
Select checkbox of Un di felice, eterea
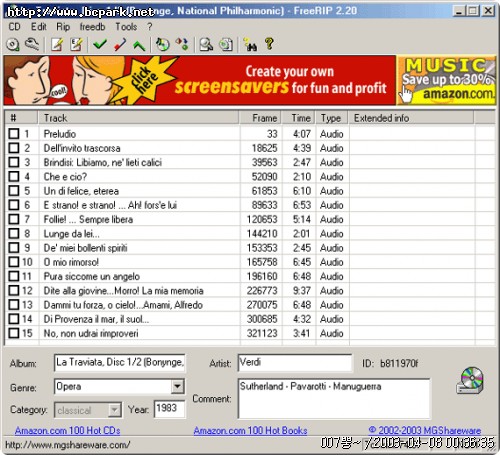(14, 191)
